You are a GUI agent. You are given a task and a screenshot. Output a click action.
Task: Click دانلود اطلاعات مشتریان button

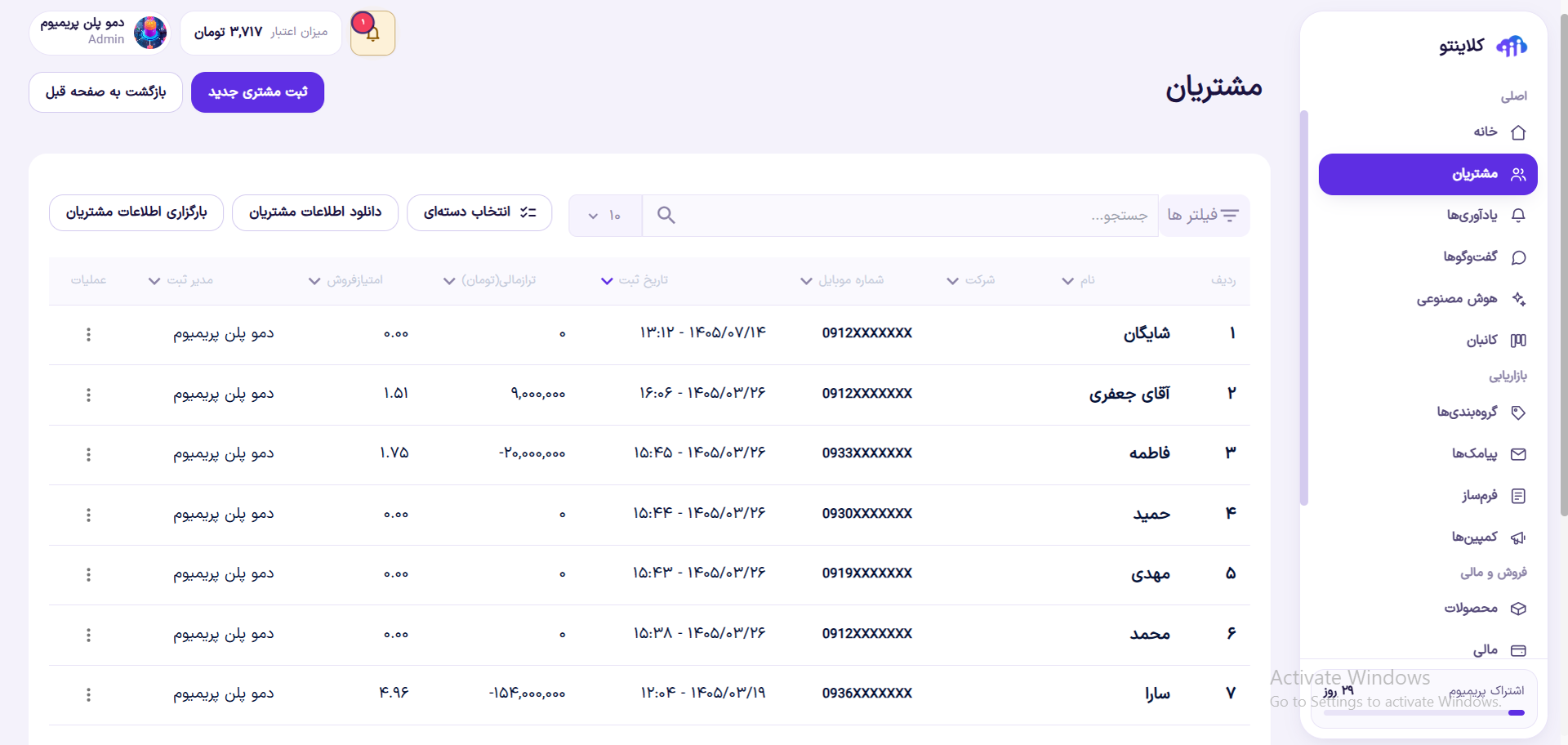pyautogui.click(x=315, y=212)
